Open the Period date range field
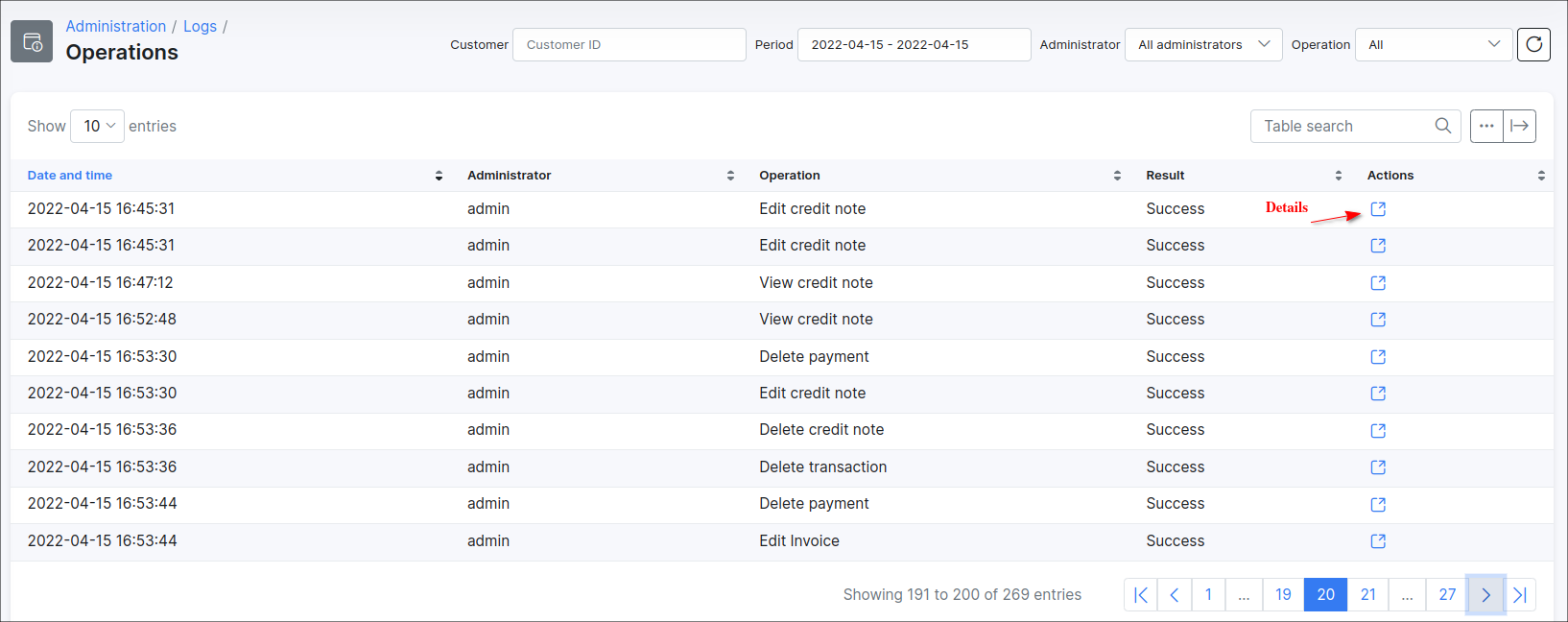1568x622 pixels. [x=914, y=44]
